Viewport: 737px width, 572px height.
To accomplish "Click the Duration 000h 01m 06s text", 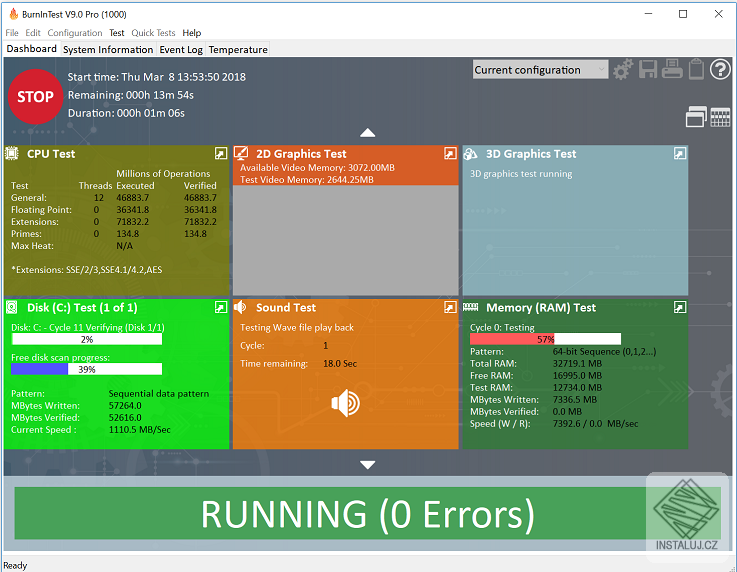I will [126, 113].
